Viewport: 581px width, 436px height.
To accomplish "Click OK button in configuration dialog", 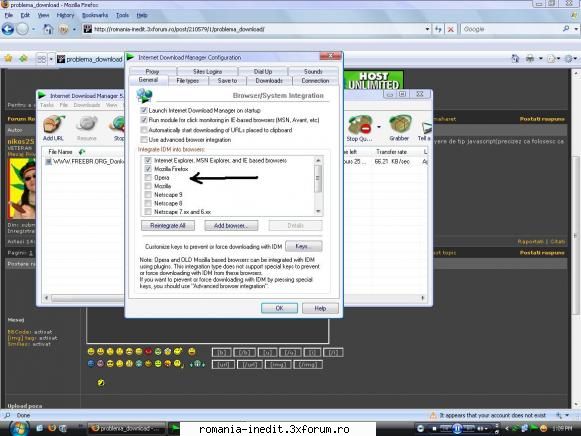I will pos(279,308).
